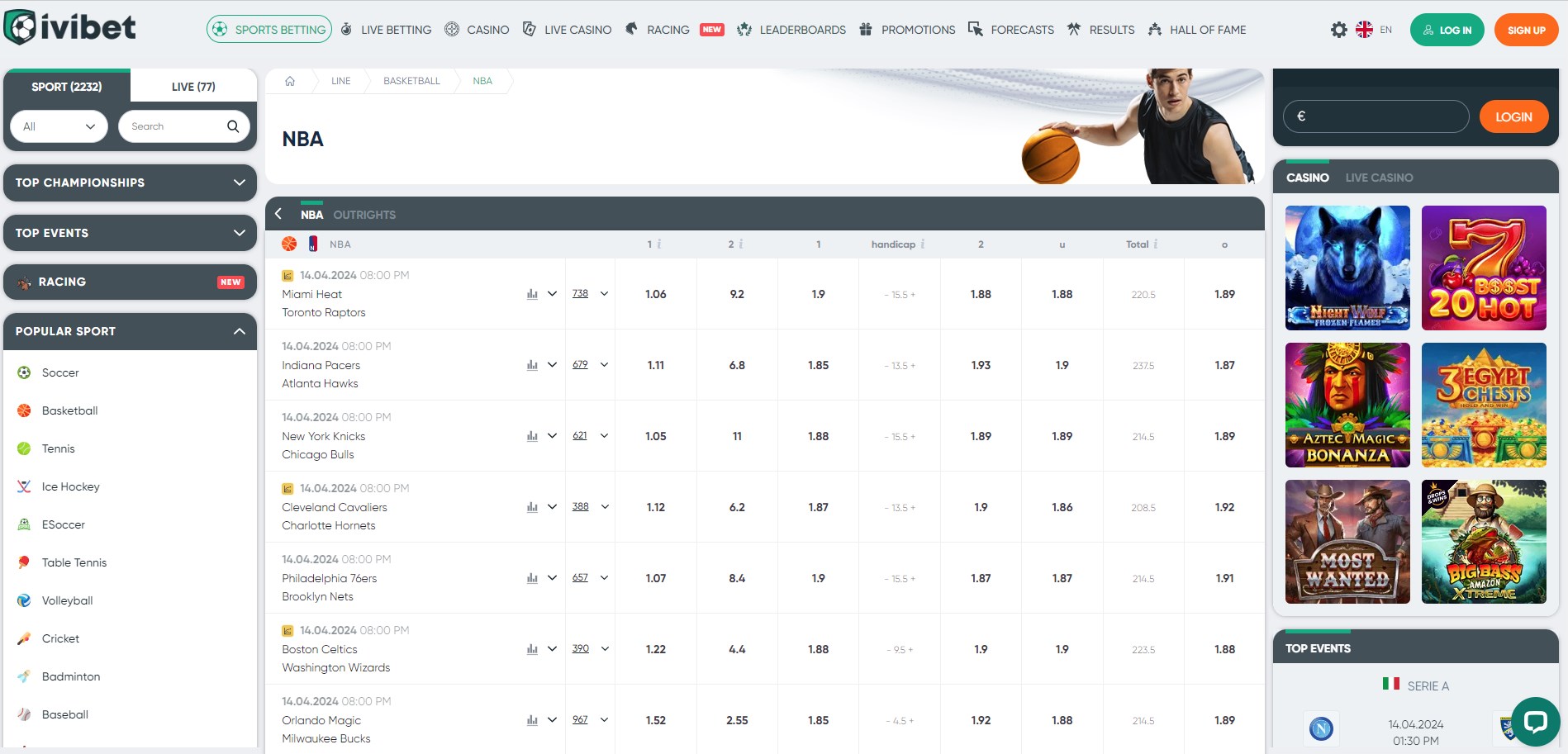Open 738 more markets for Miami Heat
The height and width of the screenshot is (754, 1568).
pos(581,294)
